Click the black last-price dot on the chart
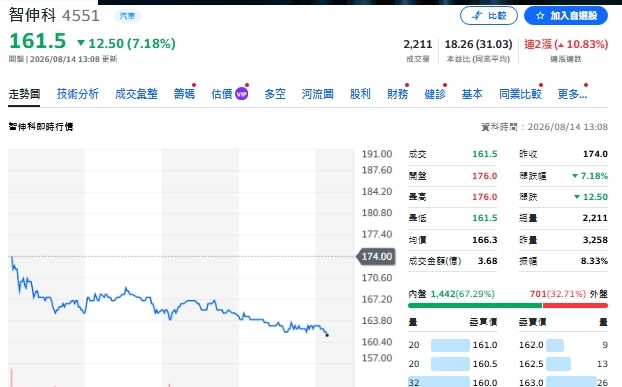This screenshot has width=622, height=387. [327, 335]
